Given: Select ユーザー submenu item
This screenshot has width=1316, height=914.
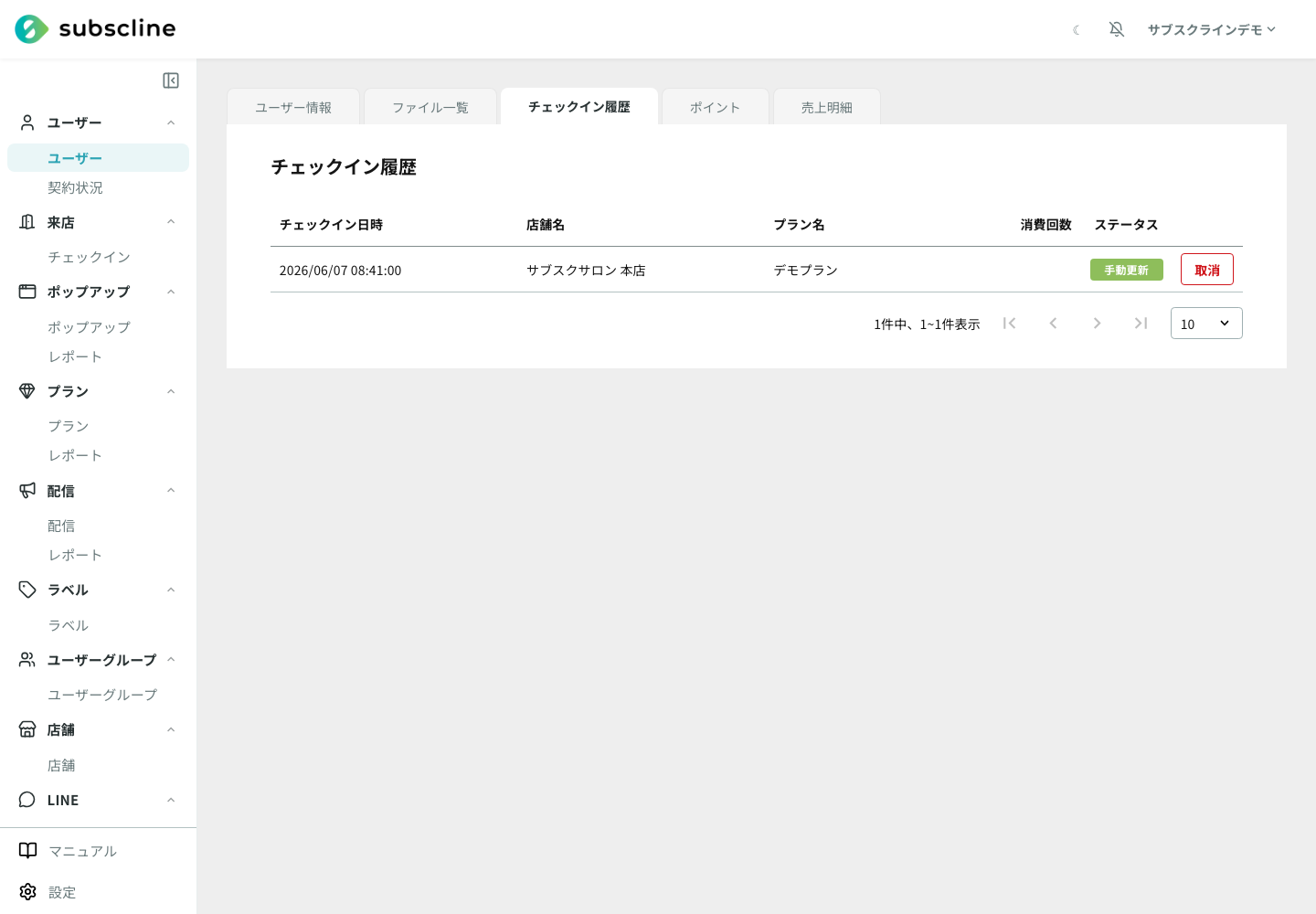Looking at the screenshot, I should point(98,157).
